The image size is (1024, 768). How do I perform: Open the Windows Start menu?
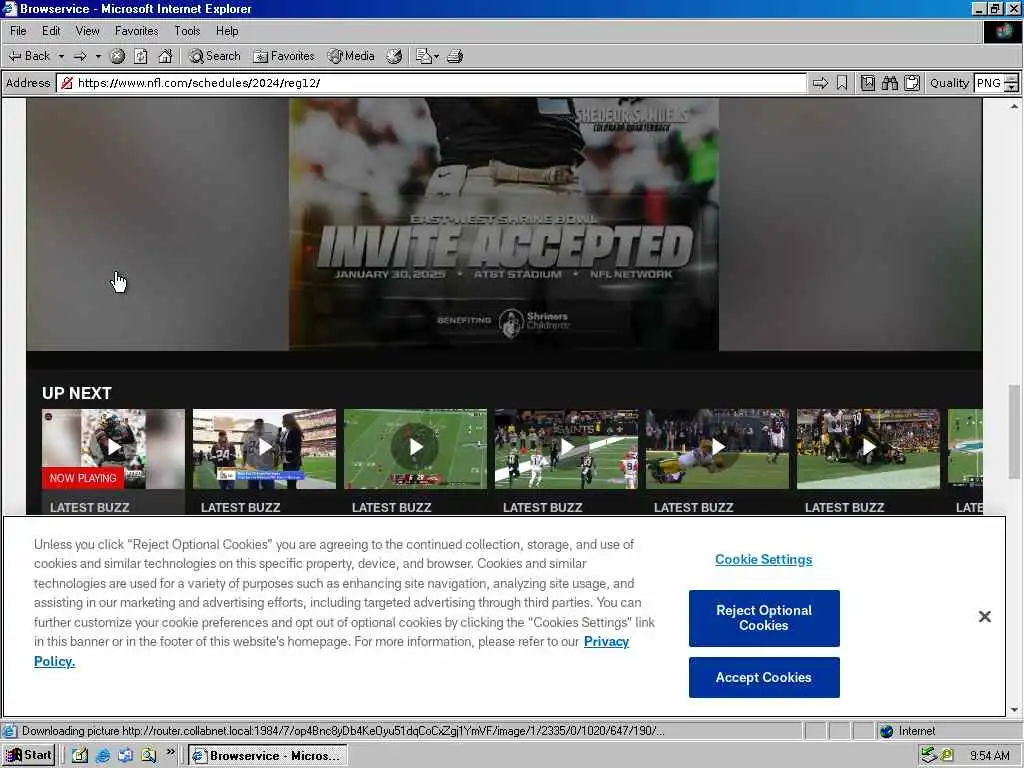click(x=29, y=756)
